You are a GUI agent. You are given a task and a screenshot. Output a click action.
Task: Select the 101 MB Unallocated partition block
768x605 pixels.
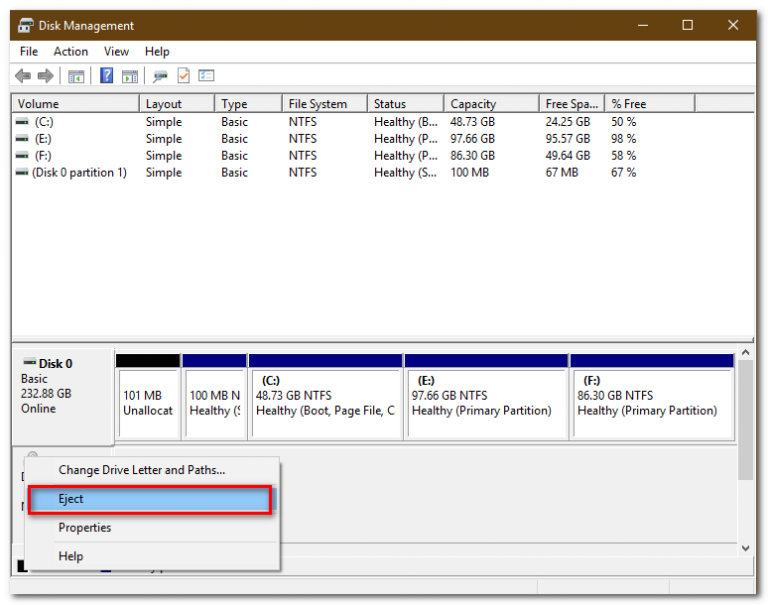coord(148,397)
